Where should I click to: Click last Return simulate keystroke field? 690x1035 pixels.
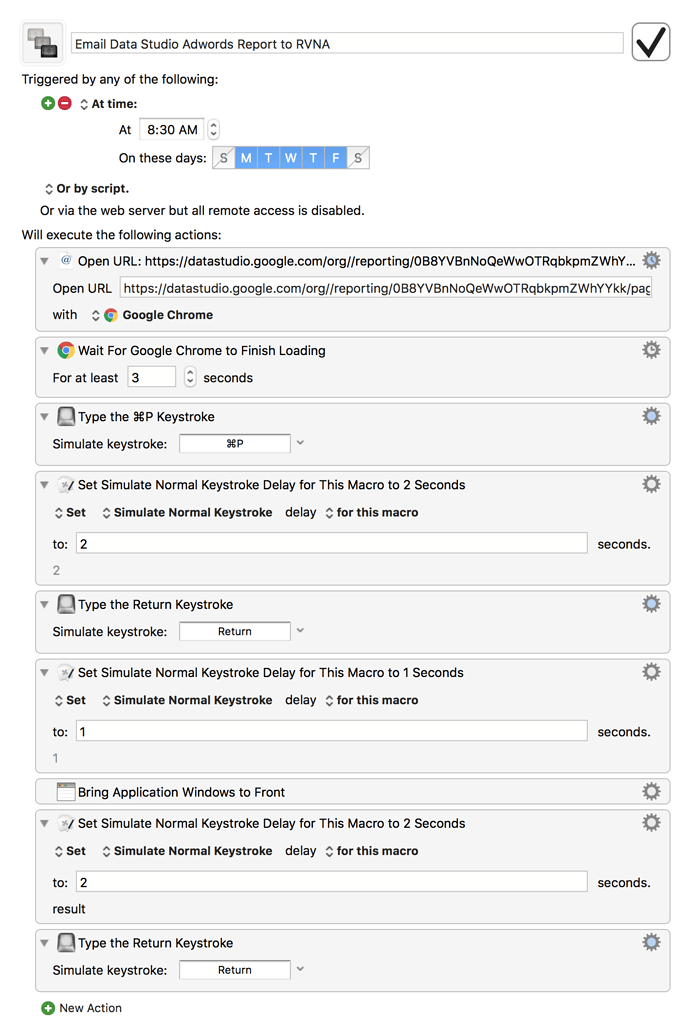[x=234, y=970]
